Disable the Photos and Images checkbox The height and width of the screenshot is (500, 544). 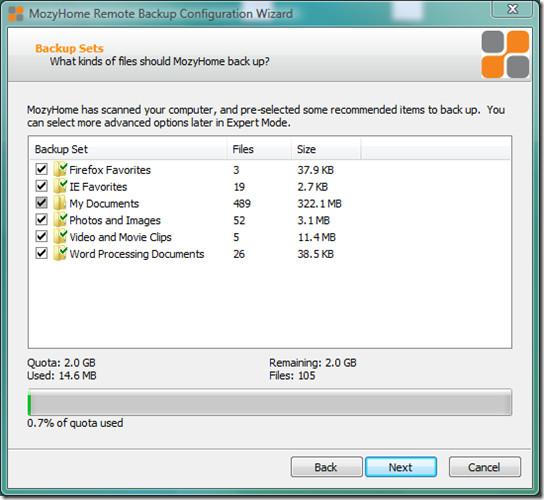pos(41,219)
